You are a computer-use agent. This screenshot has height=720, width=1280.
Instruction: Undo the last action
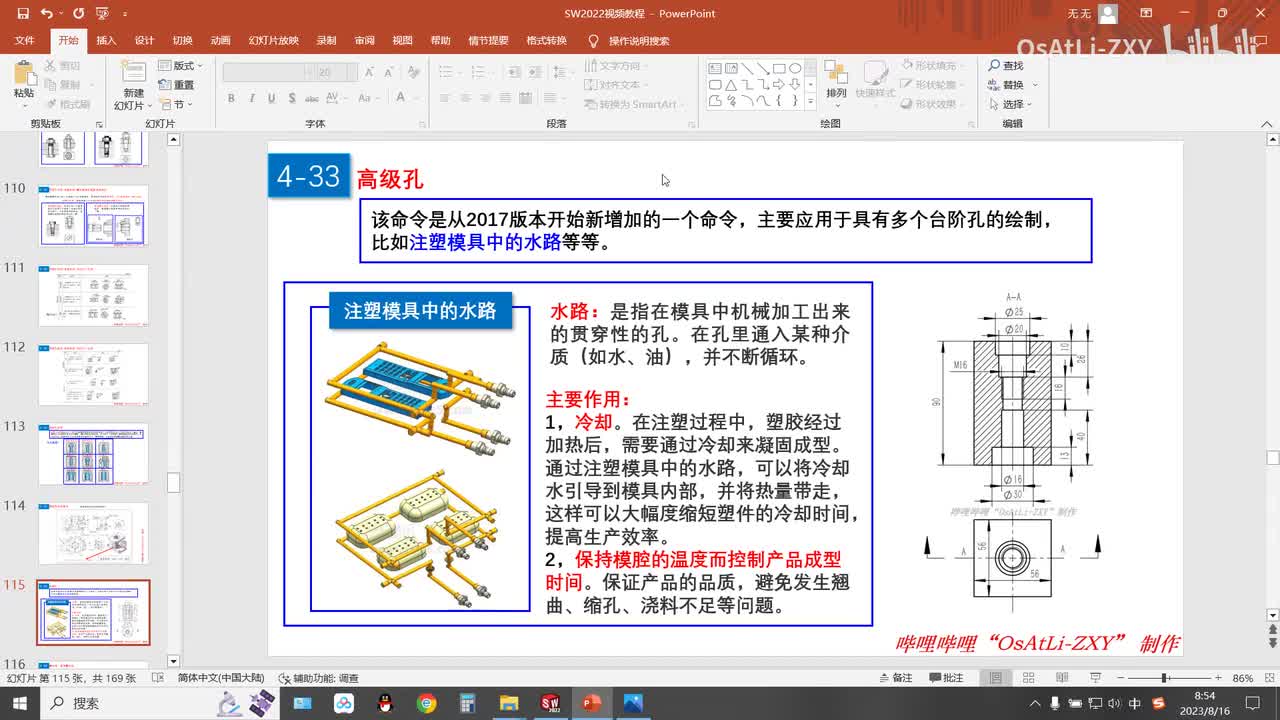(46, 14)
